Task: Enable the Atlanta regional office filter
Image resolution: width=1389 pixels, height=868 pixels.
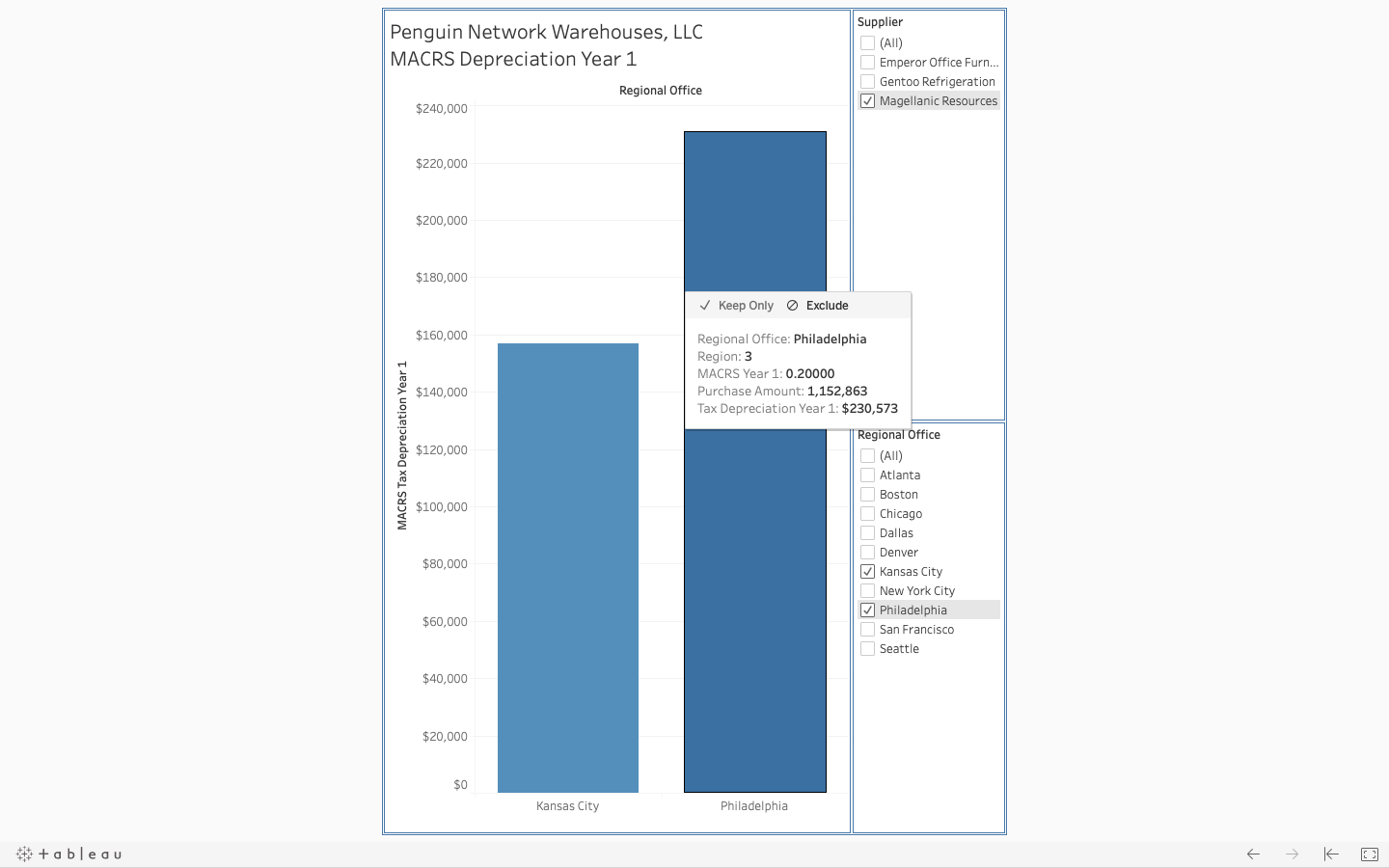Action: pos(867,475)
